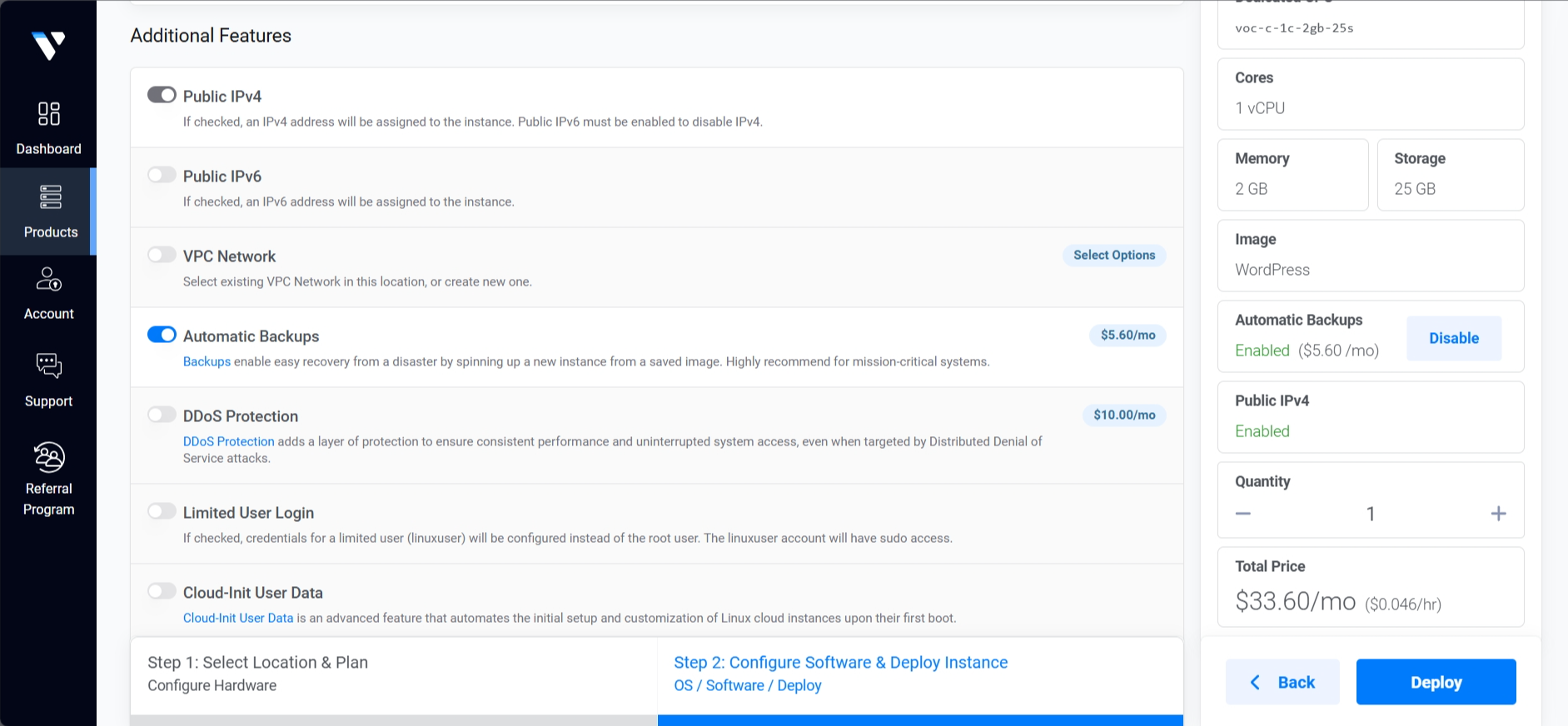Increase quantity with plus icon
This screenshot has height=726, width=1568.
click(x=1498, y=514)
